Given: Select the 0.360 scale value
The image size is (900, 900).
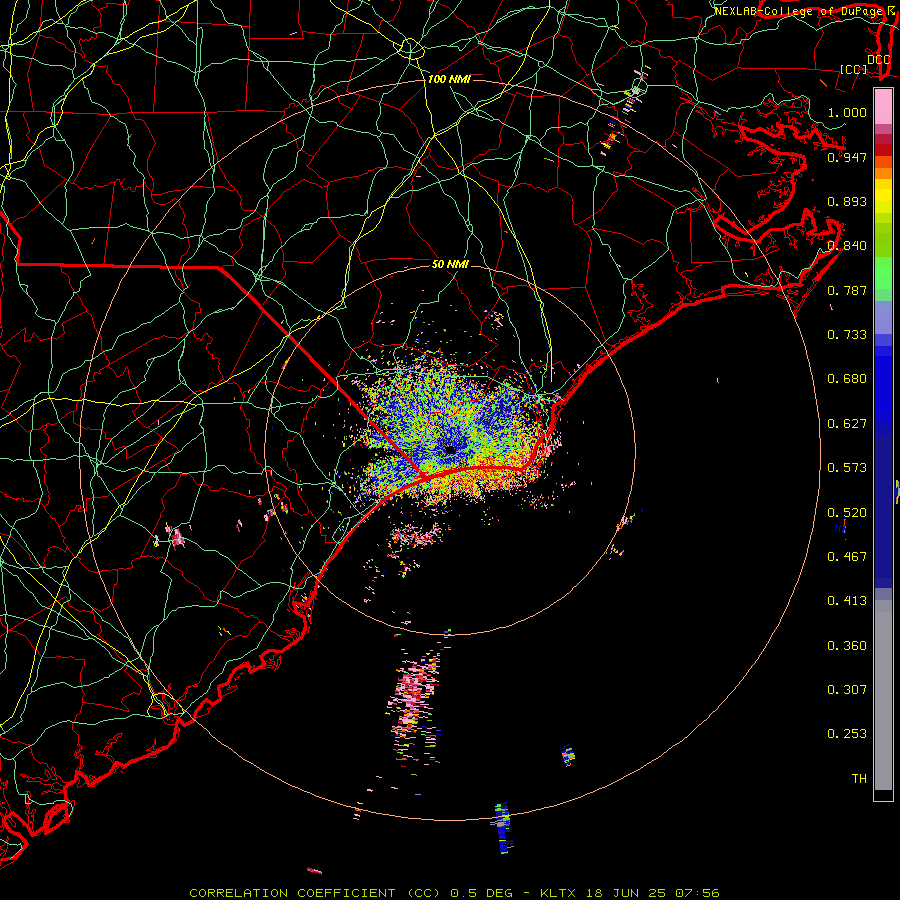Looking at the screenshot, I should (847, 646).
